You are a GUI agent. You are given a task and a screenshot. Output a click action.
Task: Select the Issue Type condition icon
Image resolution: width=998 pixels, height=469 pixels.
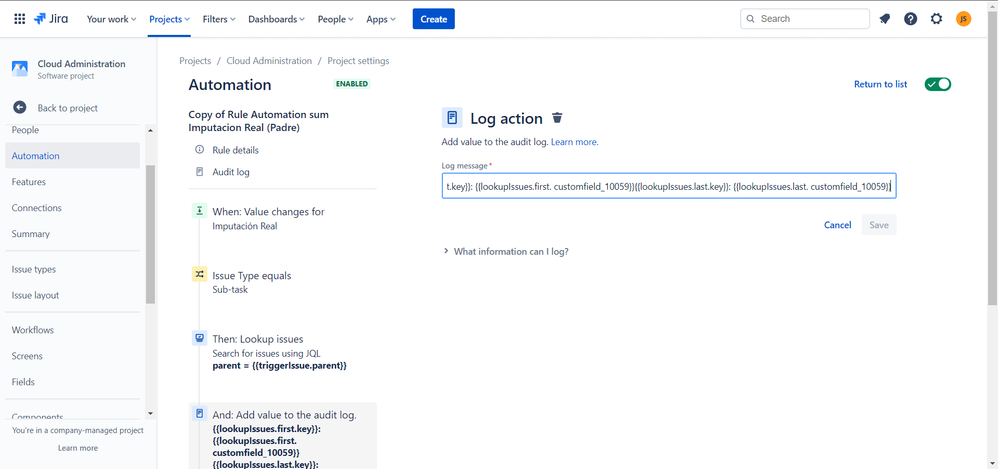[x=199, y=274]
